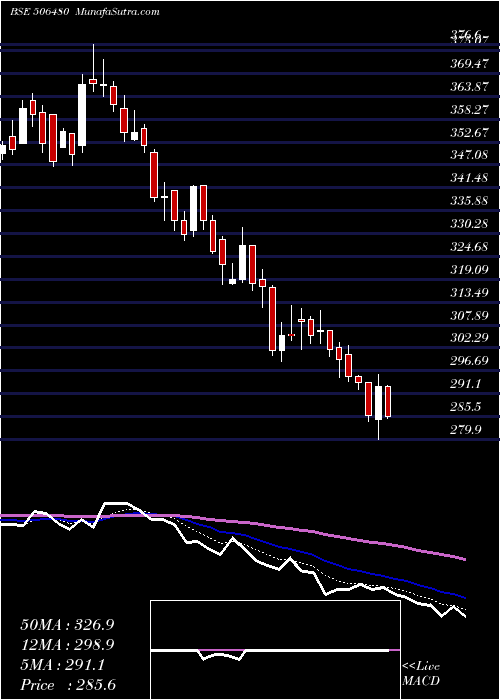Click the 296.69 price axis label
Screen dimensions: 500x700
click(469, 361)
